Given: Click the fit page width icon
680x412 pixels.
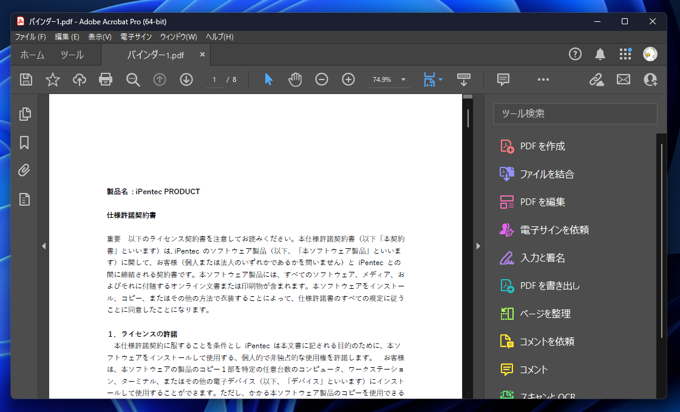Looking at the screenshot, I should (x=429, y=79).
